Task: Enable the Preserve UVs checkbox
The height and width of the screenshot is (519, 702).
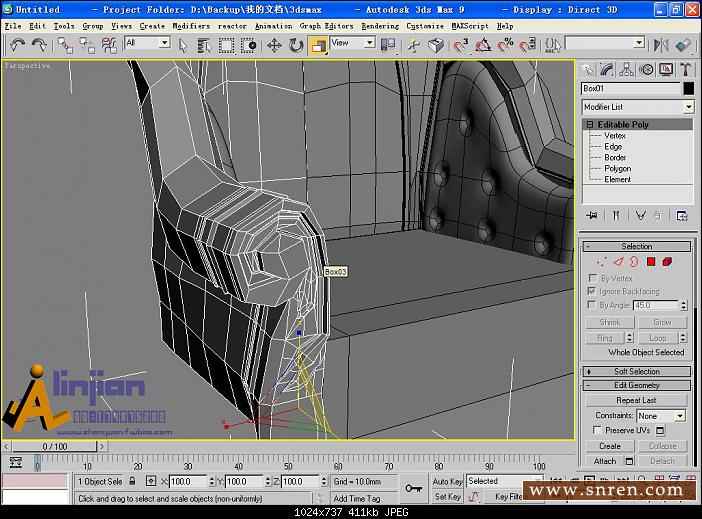Action: (597, 430)
